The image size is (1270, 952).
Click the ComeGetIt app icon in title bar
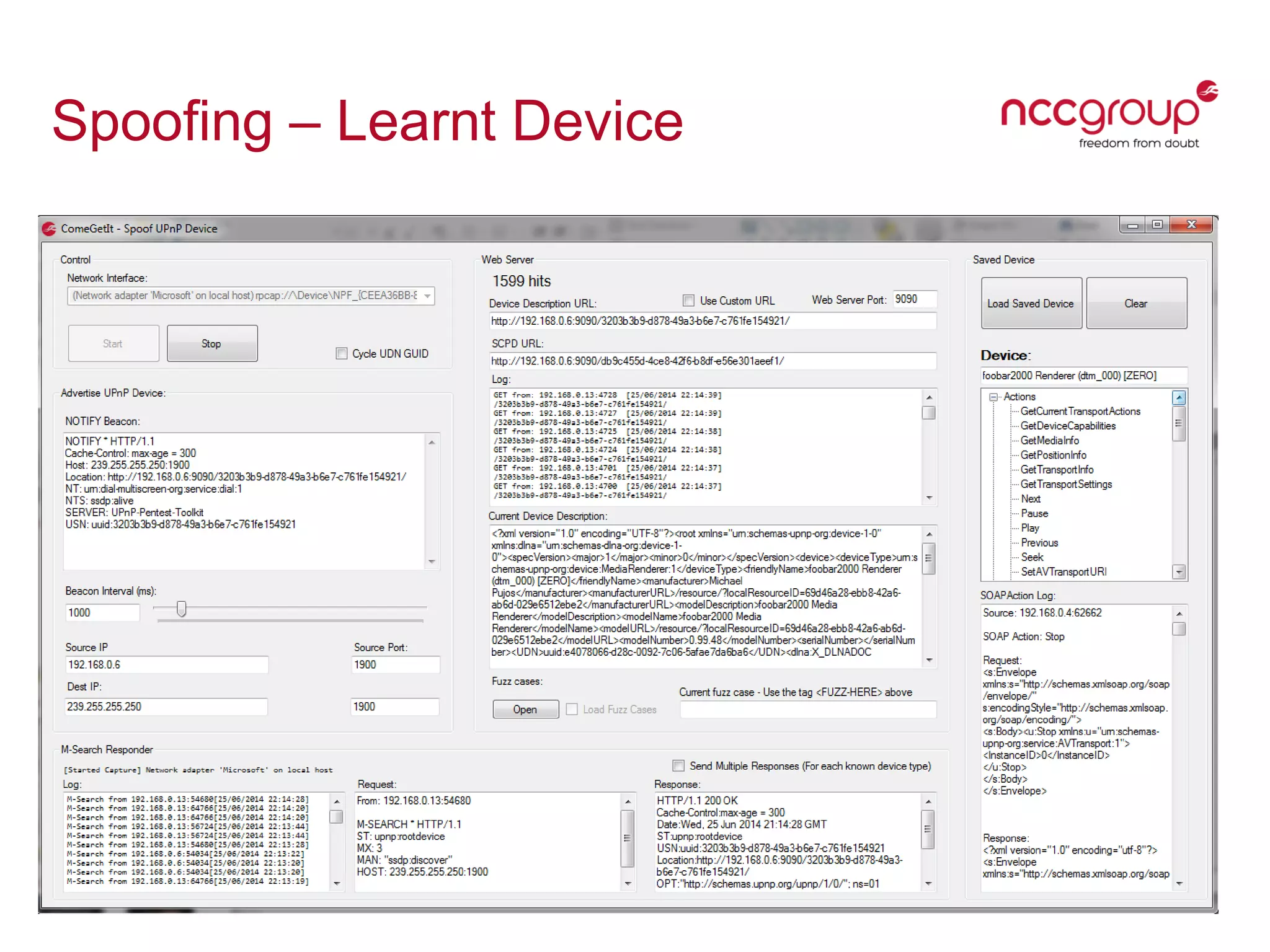[50, 229]
